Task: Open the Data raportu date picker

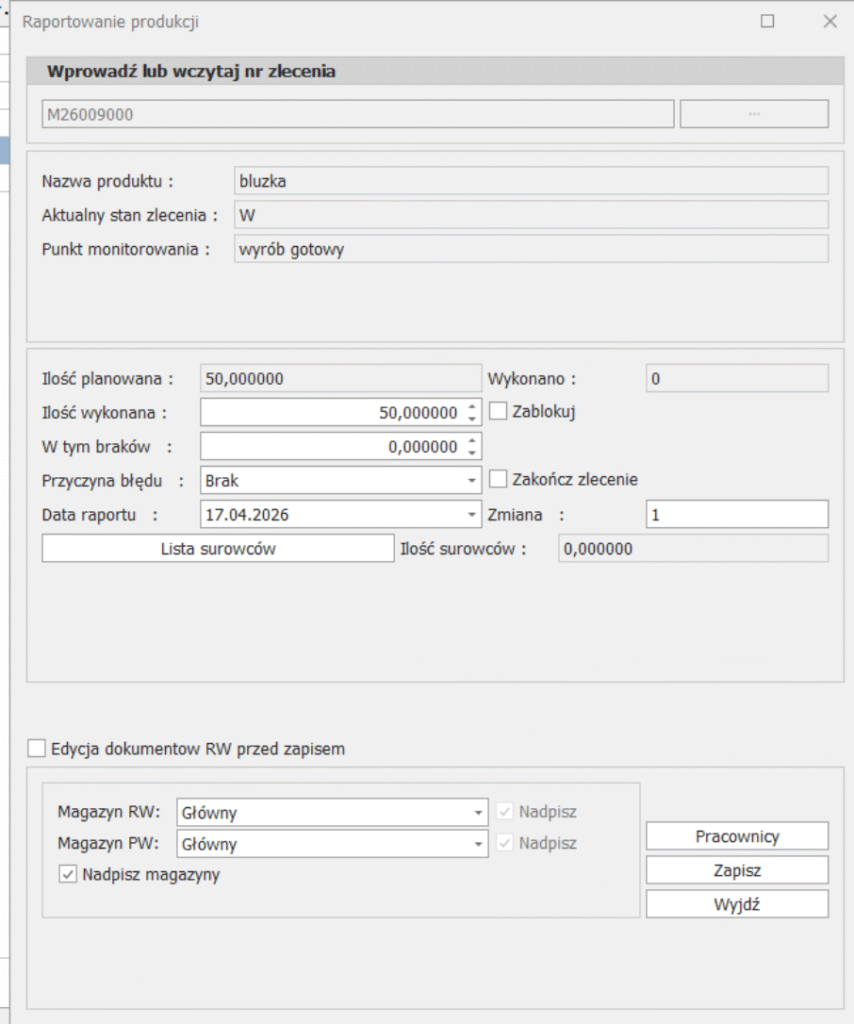Action: 471,515
